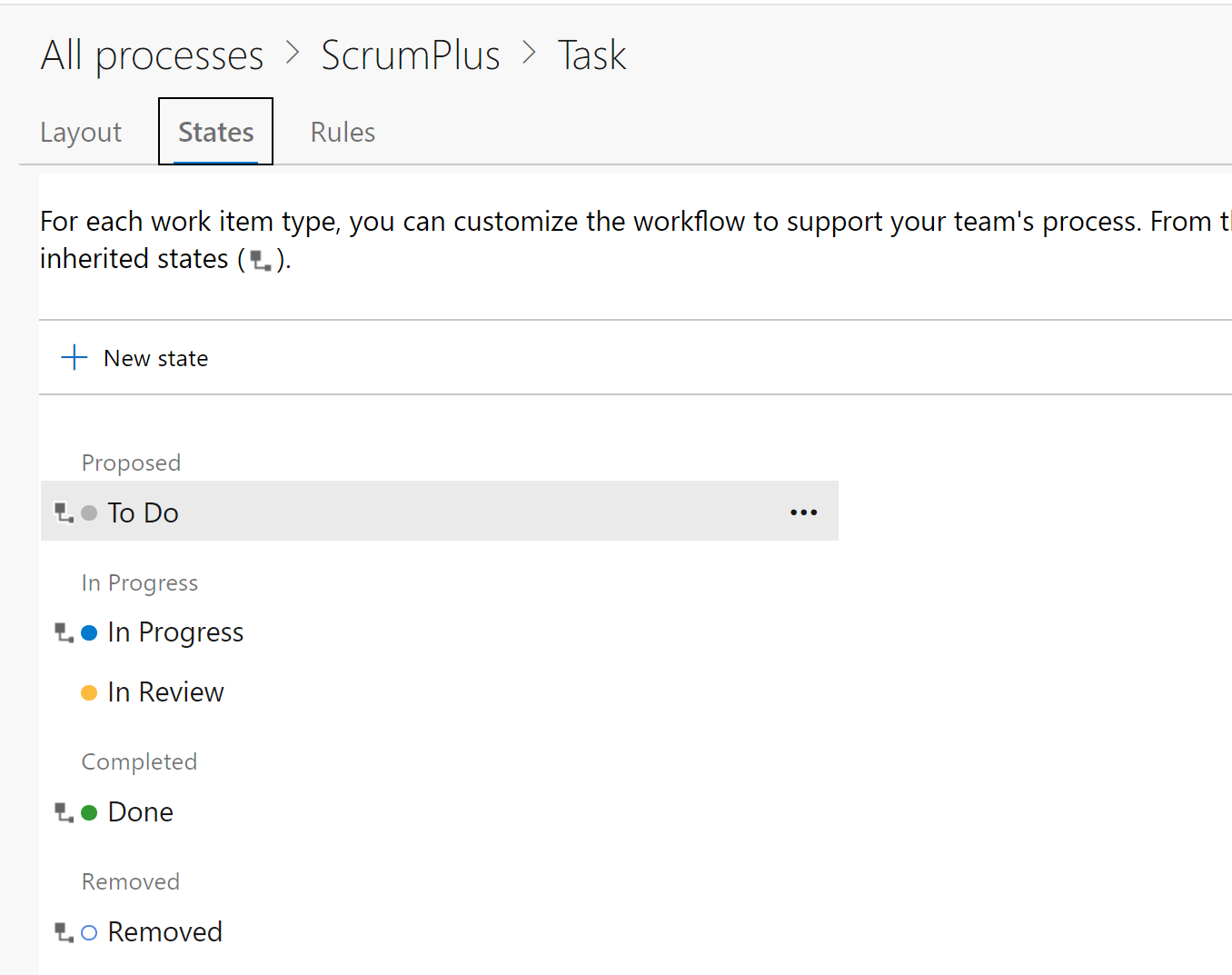Click the blue status dot beside In Progress
Screen dimensions: 1232x975
[x=88, y=632]
